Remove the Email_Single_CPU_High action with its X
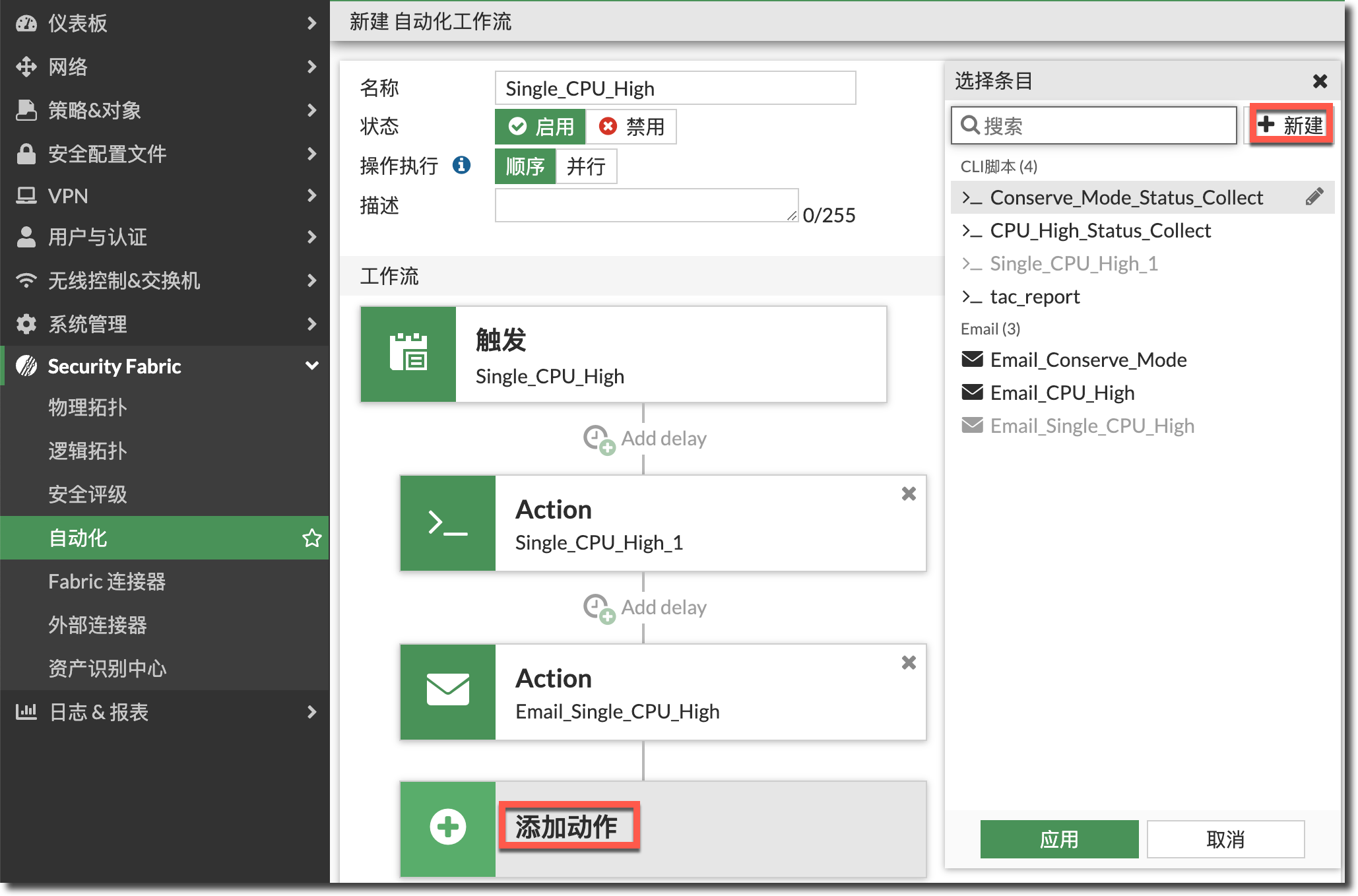This screenshot has height=896, width=1358. 909,662
